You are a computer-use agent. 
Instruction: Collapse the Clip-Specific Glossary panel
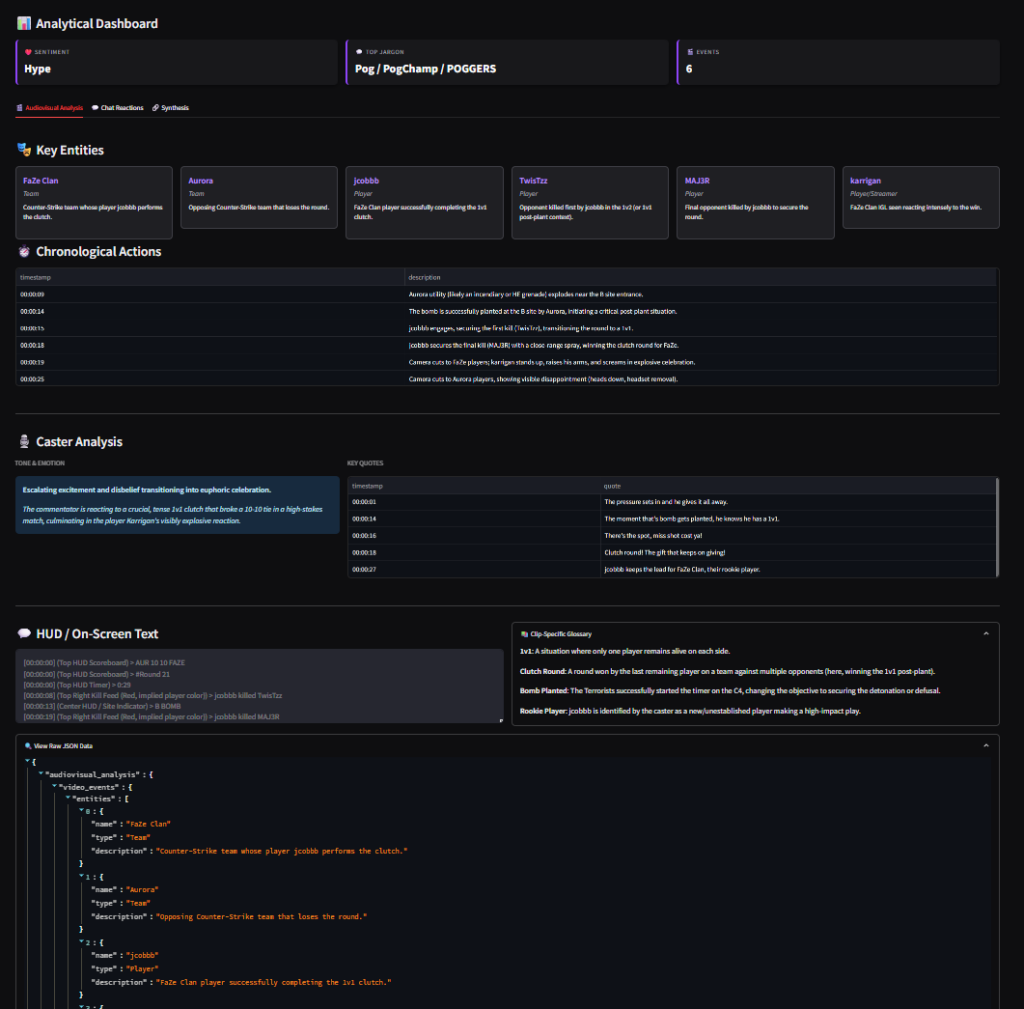pyautogui.click(x=984, y=634)
